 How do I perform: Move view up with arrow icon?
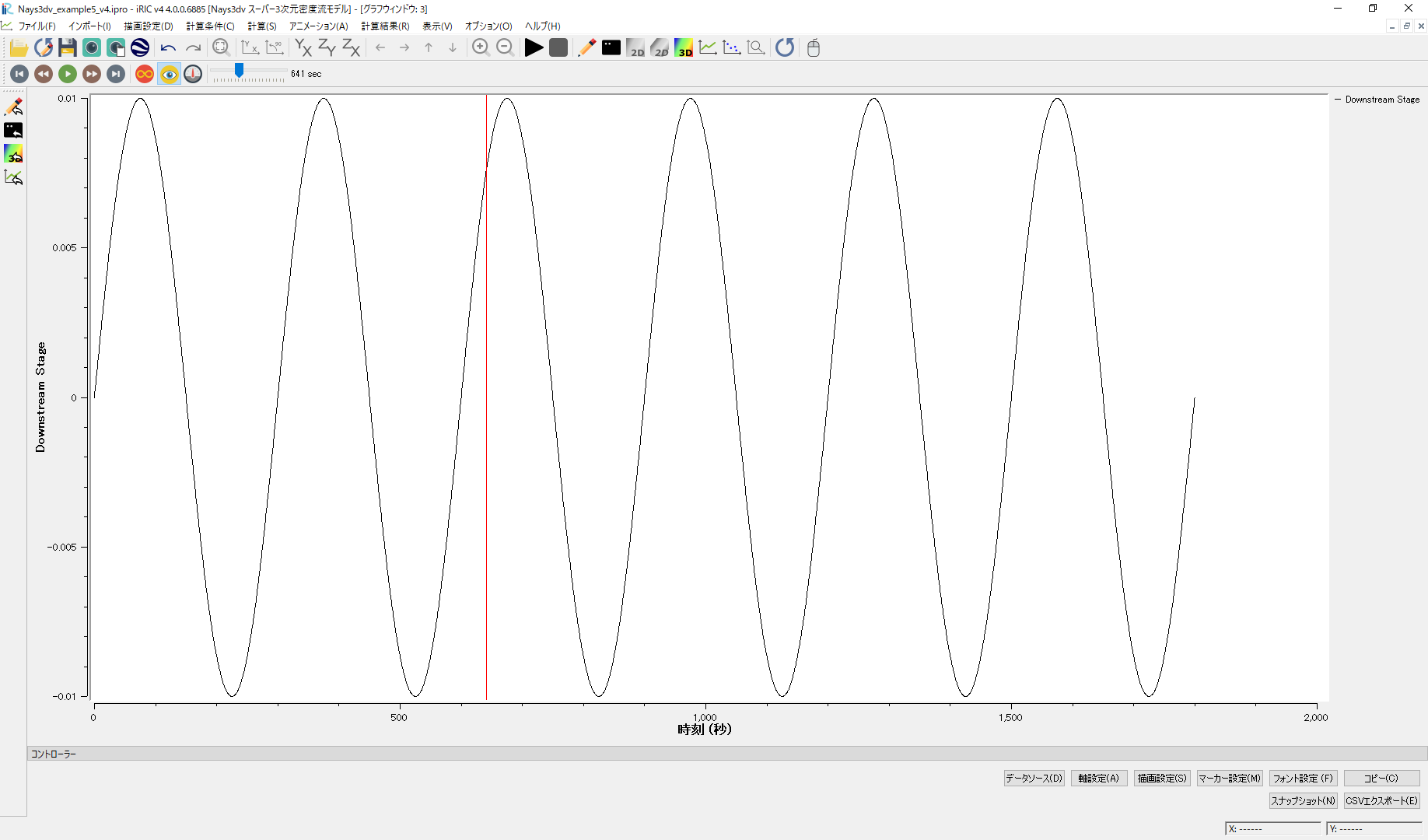[429, 48]
